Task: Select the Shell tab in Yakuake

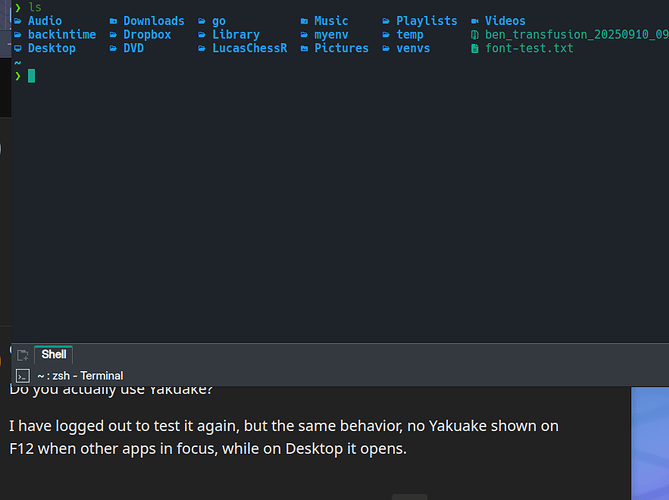Action: 54,355
